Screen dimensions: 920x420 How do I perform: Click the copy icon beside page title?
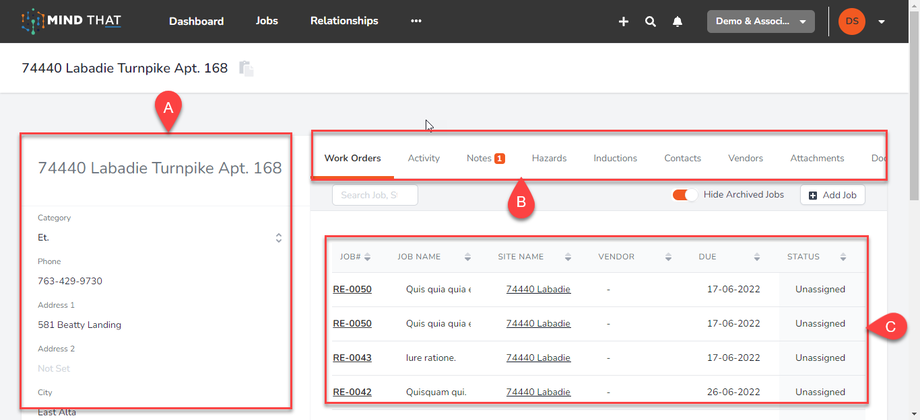click(x=246, y=69)
